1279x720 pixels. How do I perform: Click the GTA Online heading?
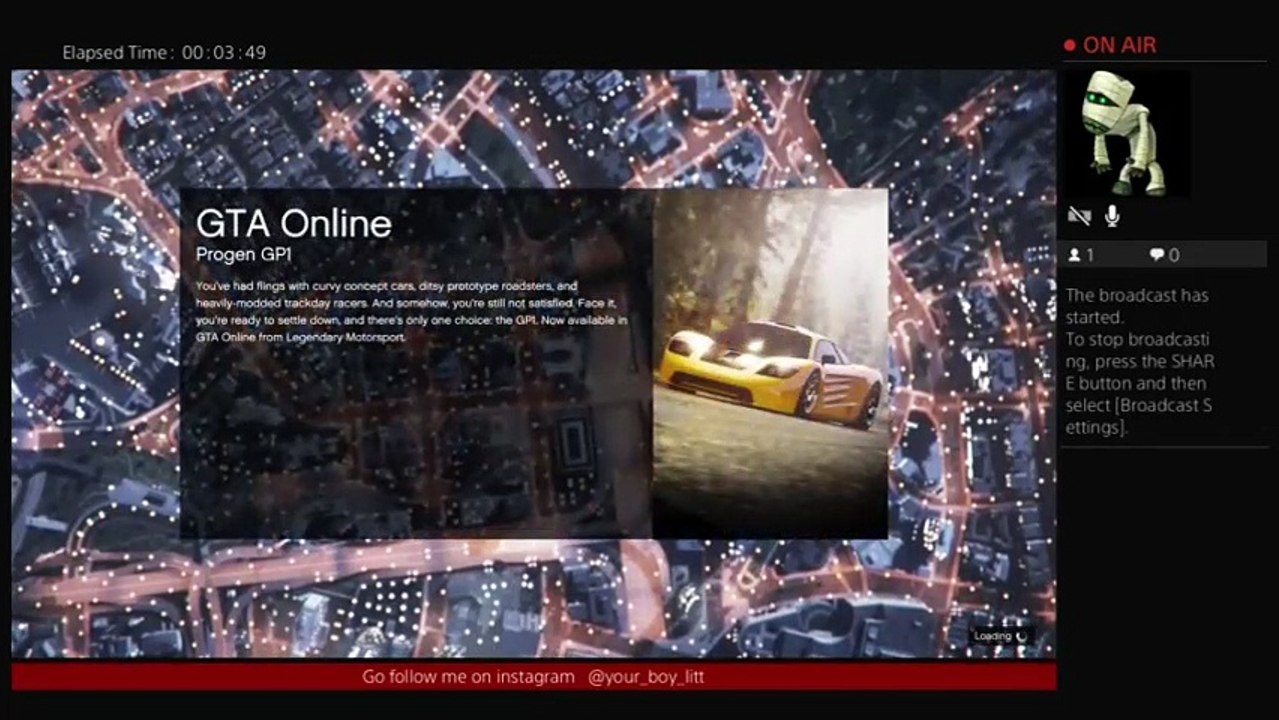pyautogui.click(x=293, y=222)
